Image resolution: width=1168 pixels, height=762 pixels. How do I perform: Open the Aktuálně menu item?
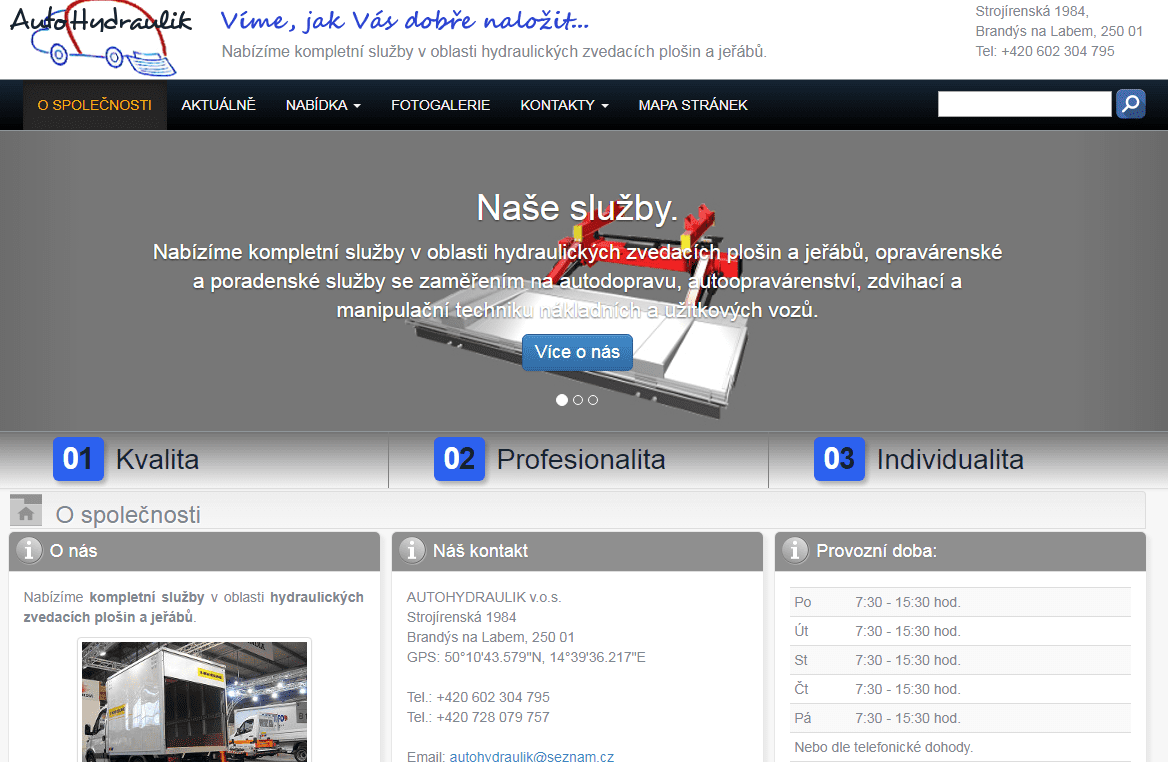218,105
